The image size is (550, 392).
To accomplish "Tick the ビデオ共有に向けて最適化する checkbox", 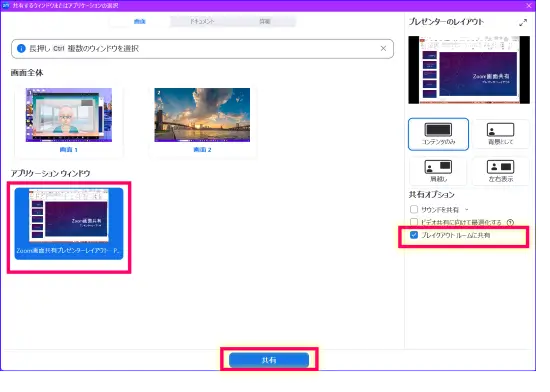I will click(414, 222).
